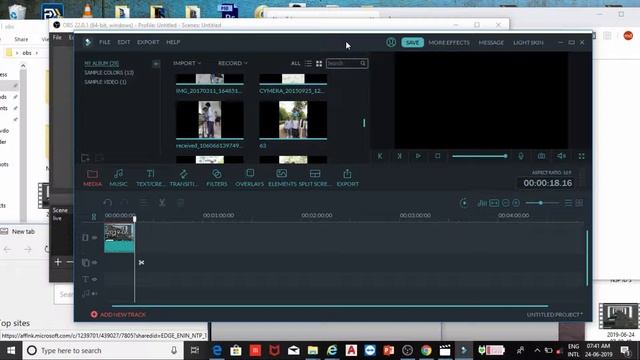Select the received_1060661397 thumbnail

pos(210,120)
